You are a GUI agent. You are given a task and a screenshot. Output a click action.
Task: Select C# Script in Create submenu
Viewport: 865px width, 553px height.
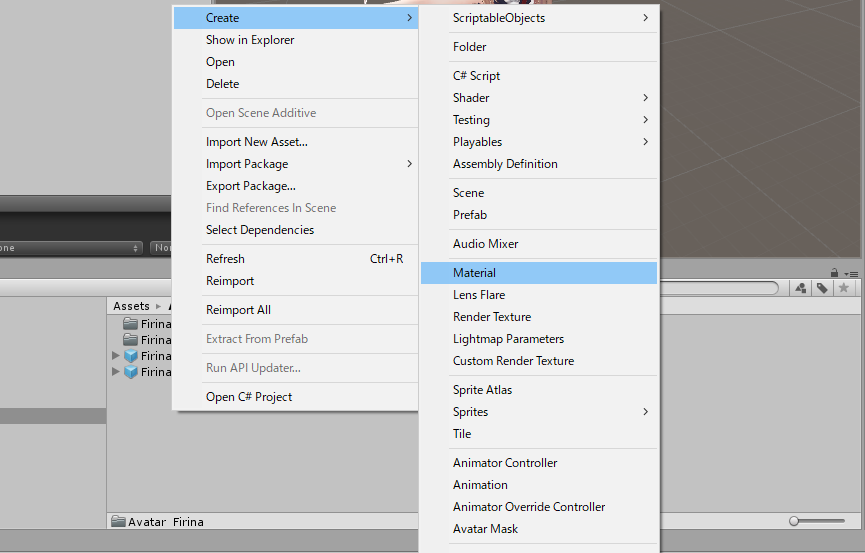(476, 76)
